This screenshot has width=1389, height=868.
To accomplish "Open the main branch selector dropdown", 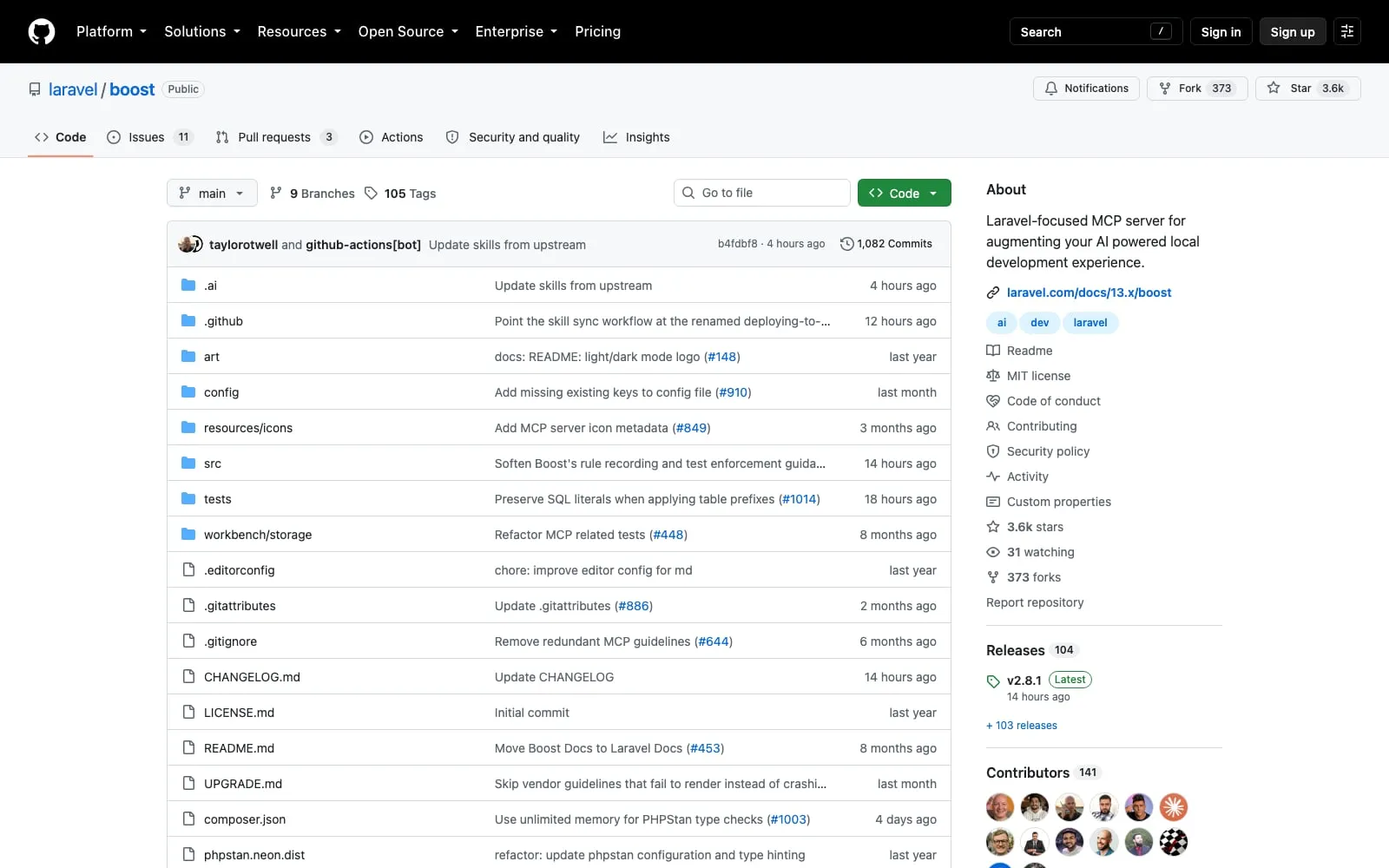I will point(212,193).
